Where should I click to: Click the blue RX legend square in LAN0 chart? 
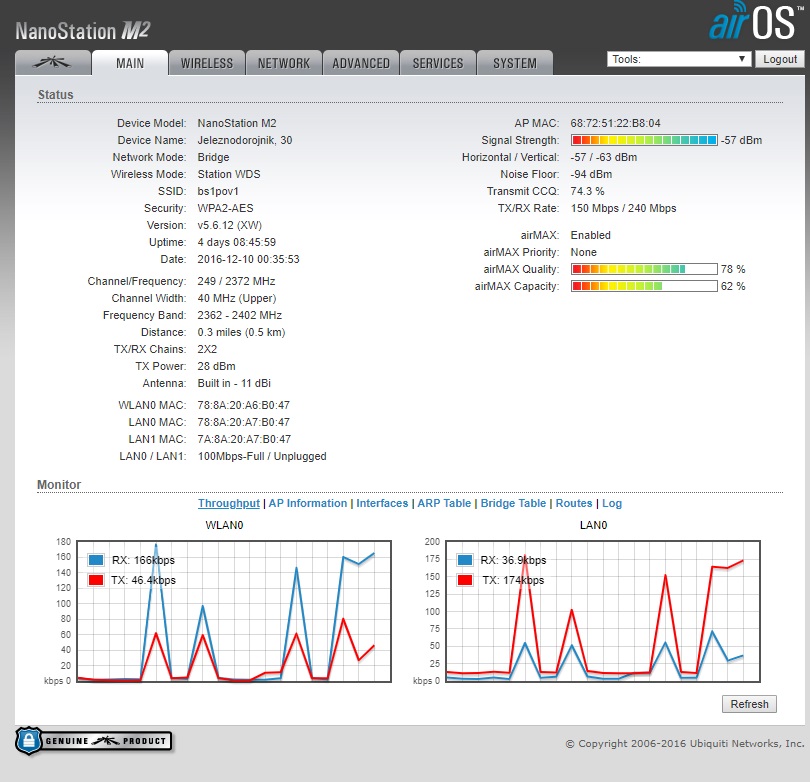(x=465, y=560)
